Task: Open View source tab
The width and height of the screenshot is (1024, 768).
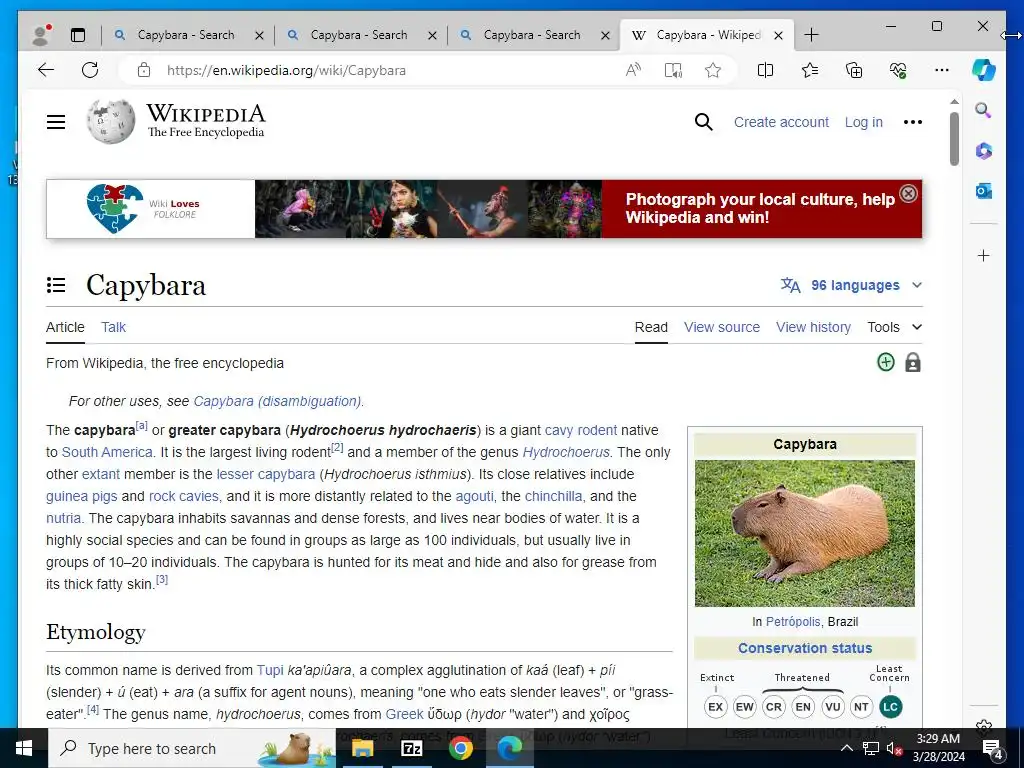Action: click(722, 327)
